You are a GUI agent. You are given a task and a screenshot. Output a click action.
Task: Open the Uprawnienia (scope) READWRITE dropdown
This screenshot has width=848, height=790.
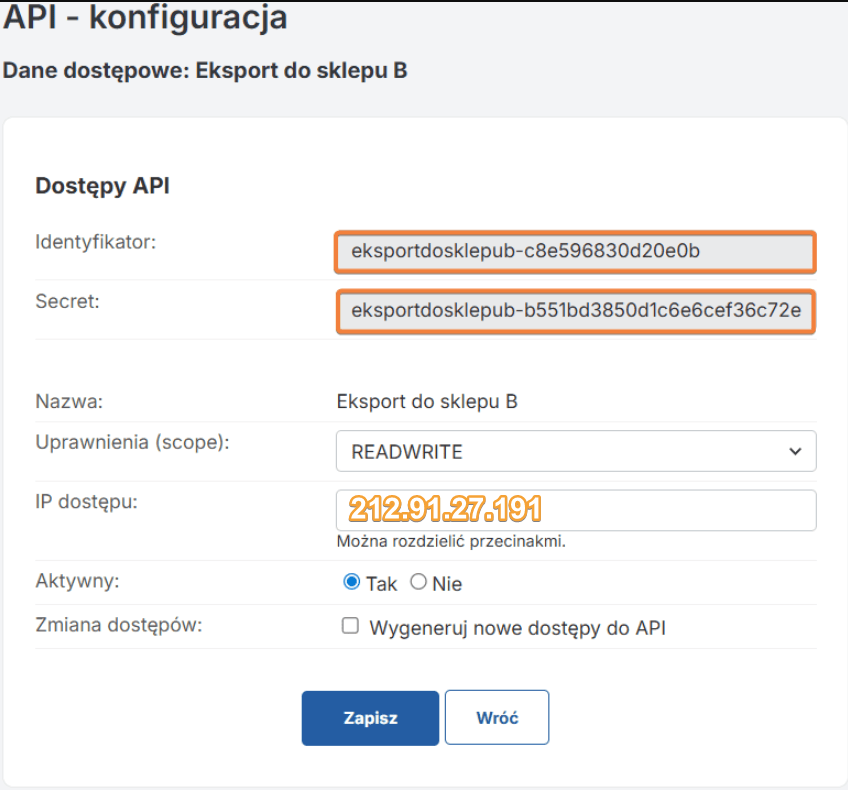click(575, 451)
